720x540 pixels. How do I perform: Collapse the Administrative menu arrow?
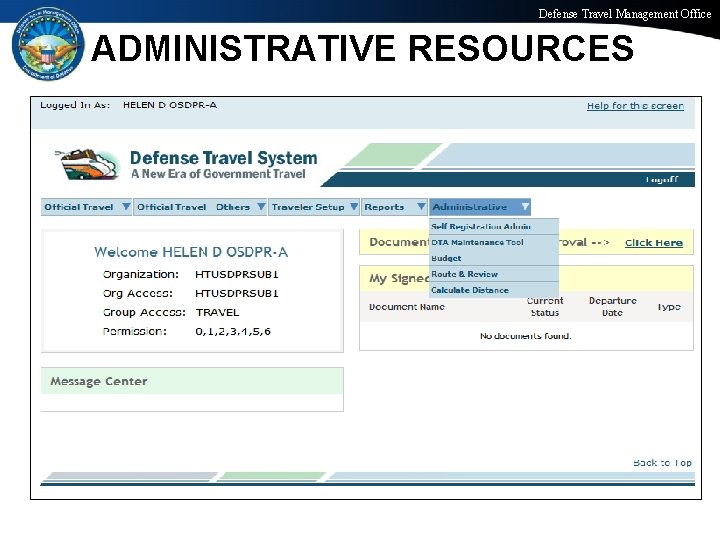click(x=525, y=207)
